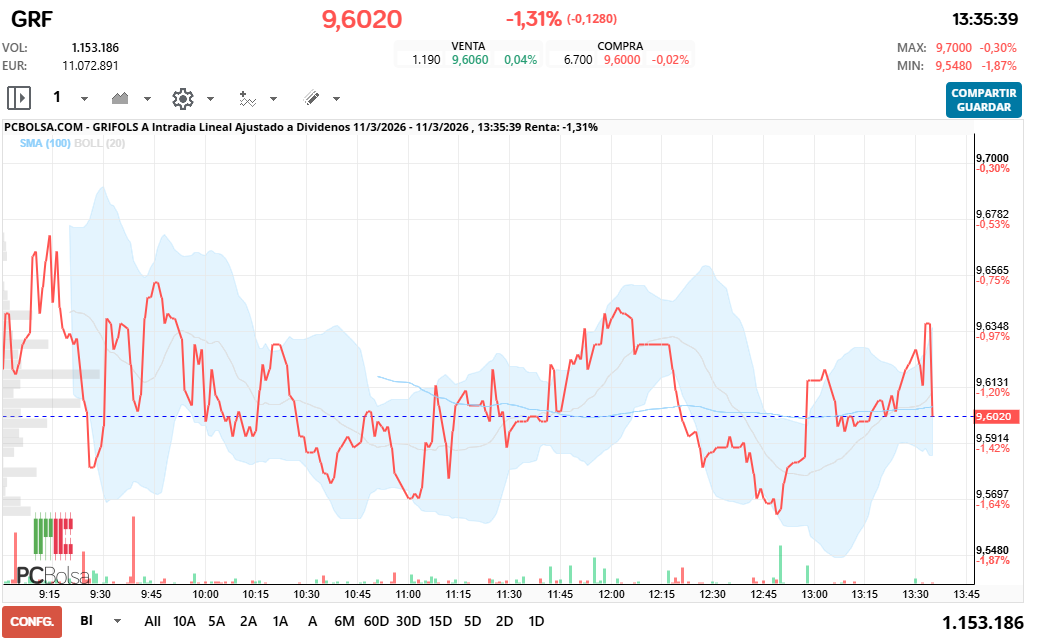Image resolution: width=1037 pixels, height=643 pixels.
Task: Click the chart type area icon
Action: pos(121,98)
